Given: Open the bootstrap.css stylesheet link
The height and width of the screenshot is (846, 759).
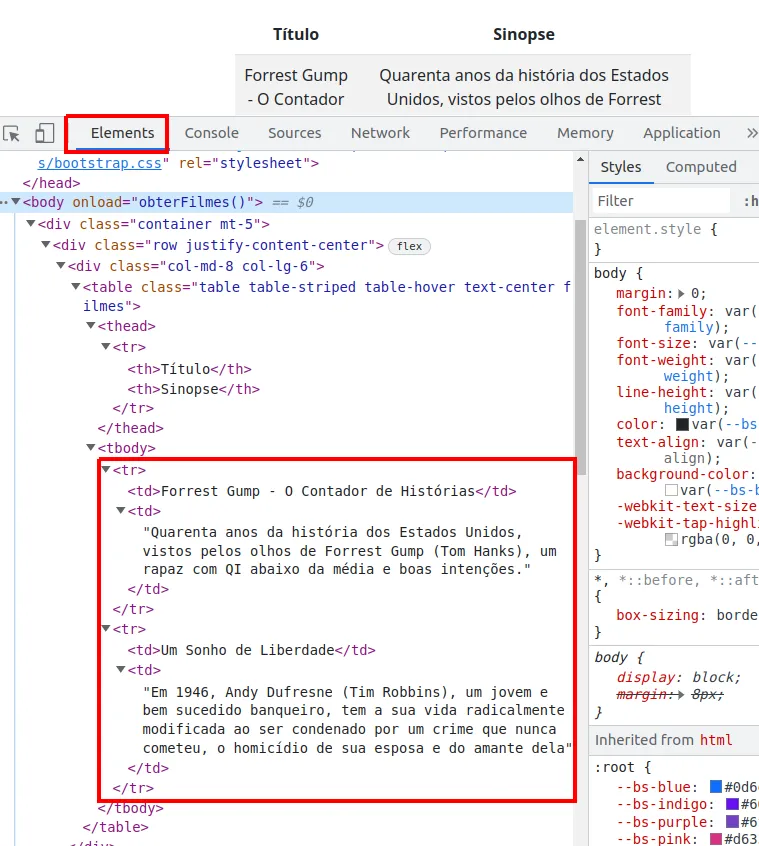Looking at the screenshot, I should 99,163.
